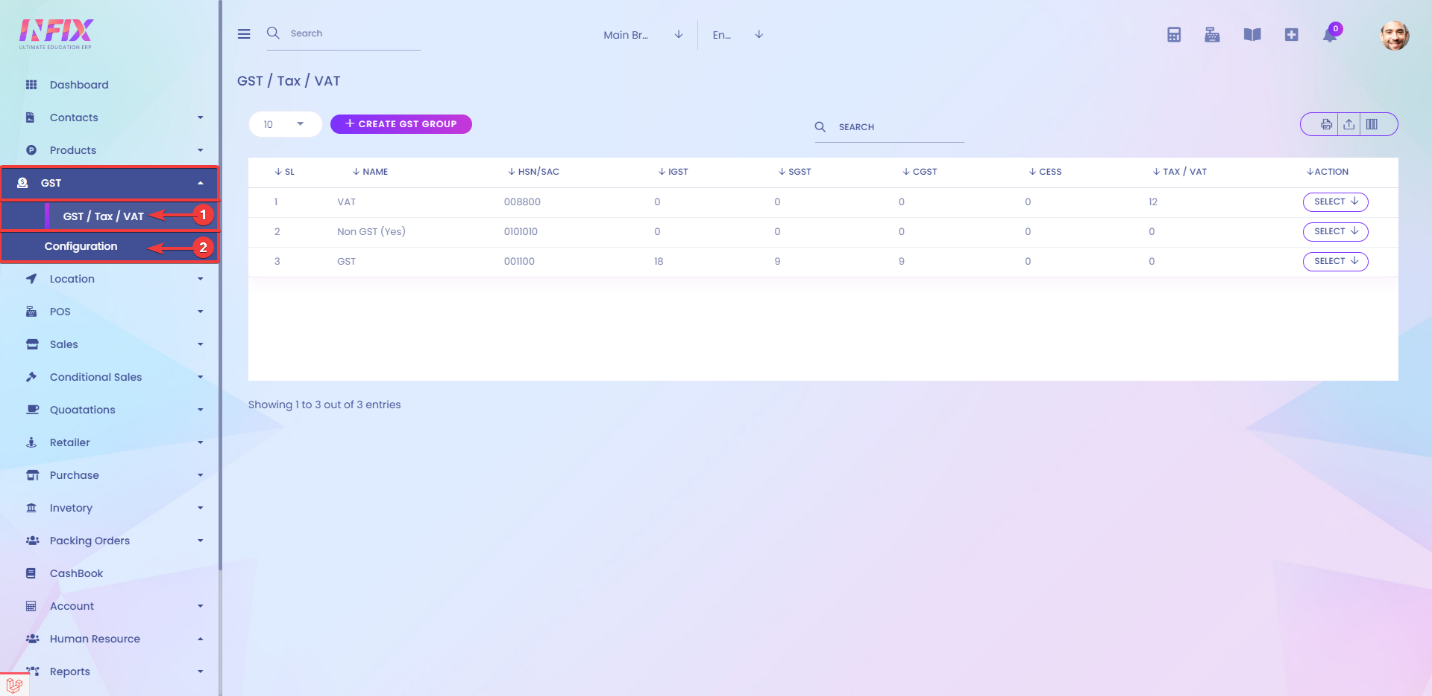Open the user avatar profile menu

click(1395, 35)
